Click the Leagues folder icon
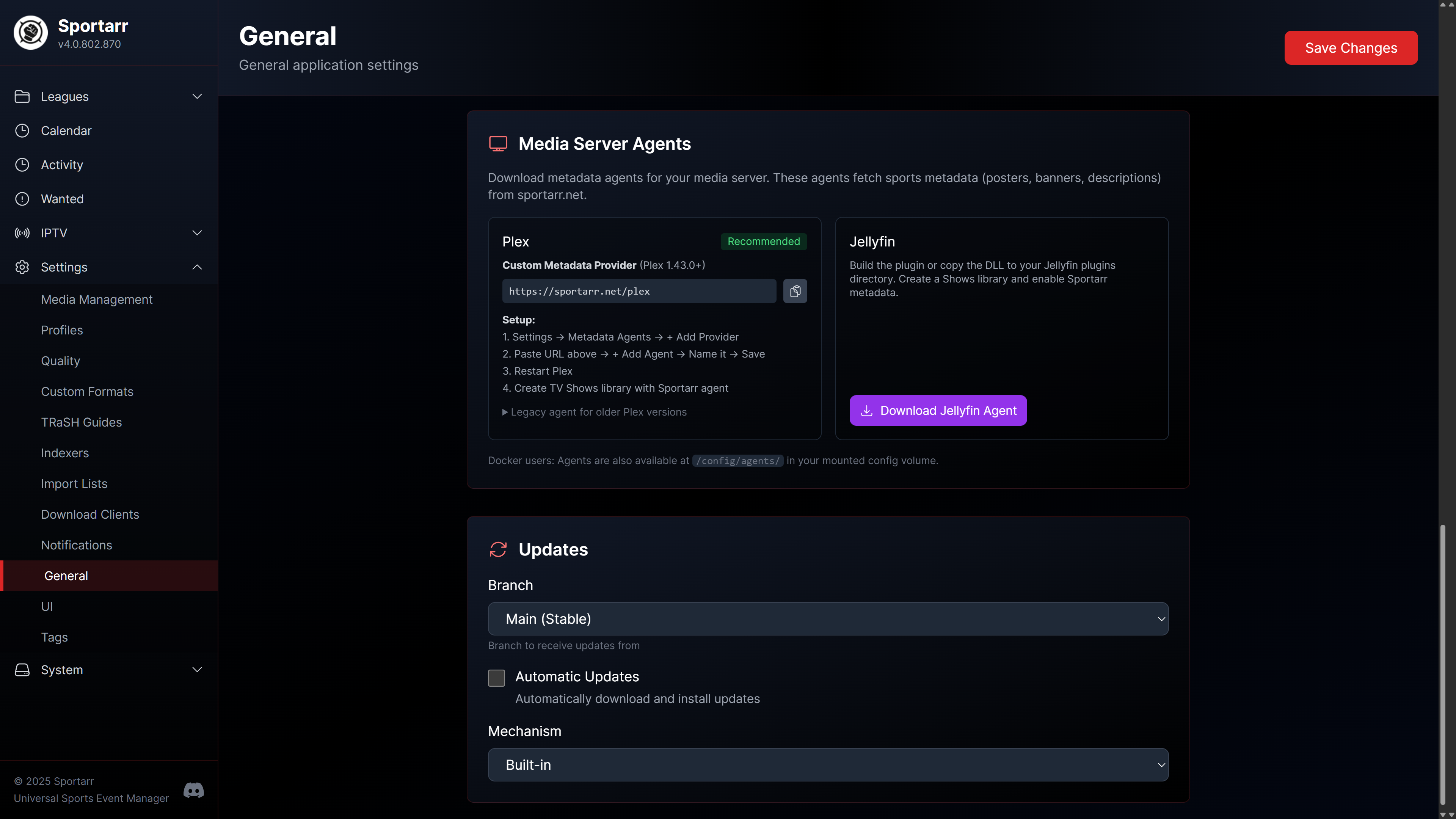This screenshot has width=1456, height=819. click(x=22, y=97)
